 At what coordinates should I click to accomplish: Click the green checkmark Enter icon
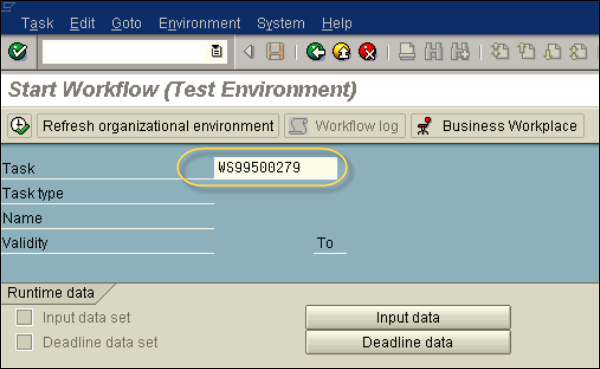click(18, 52)
